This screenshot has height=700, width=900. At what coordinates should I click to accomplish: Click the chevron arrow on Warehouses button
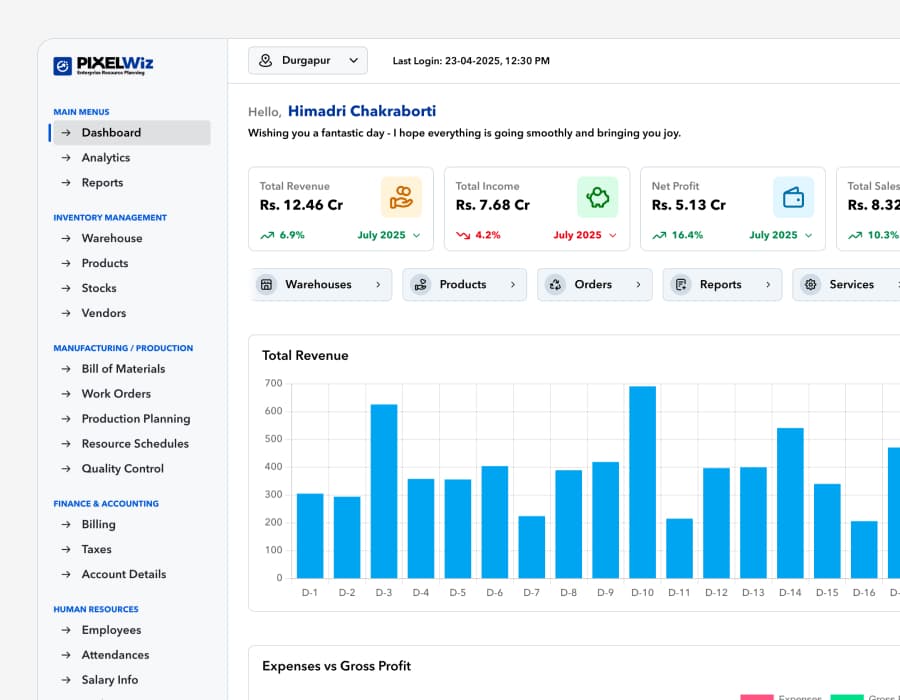click(378, 285)
